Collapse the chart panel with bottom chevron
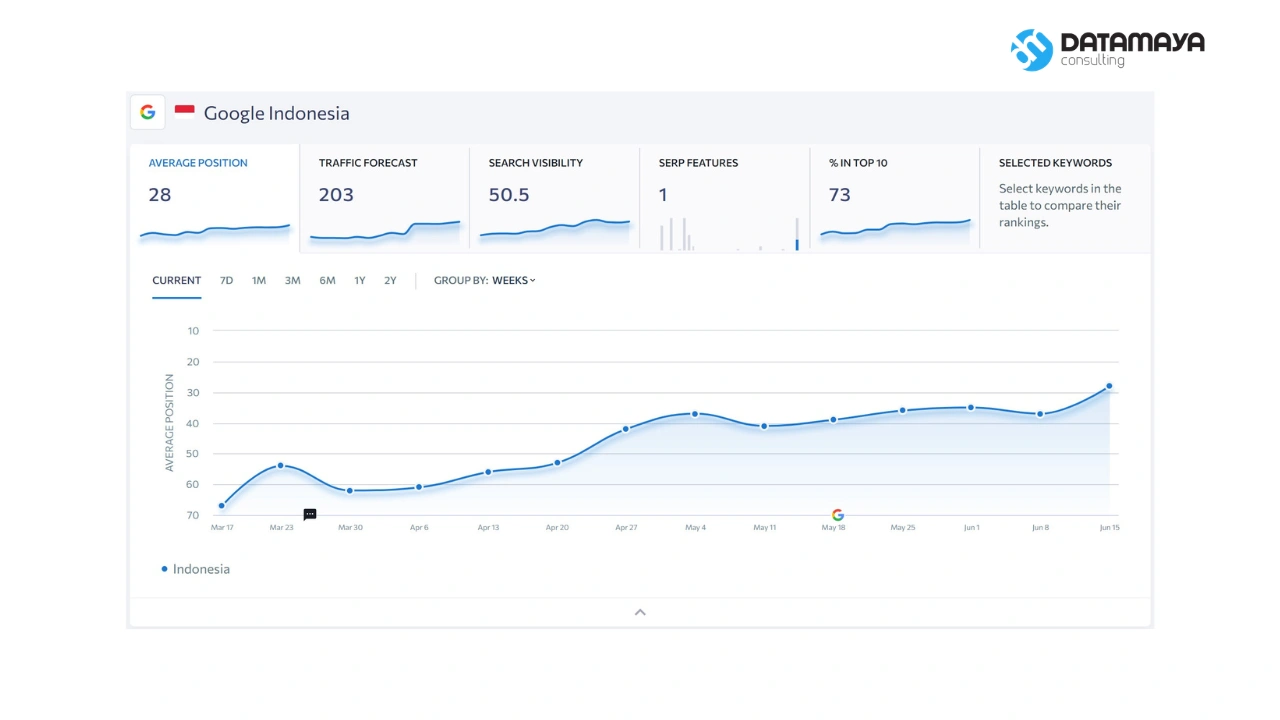Image resolution: width=1280 pixels, height=720 pixels. [x=640, y=612]
